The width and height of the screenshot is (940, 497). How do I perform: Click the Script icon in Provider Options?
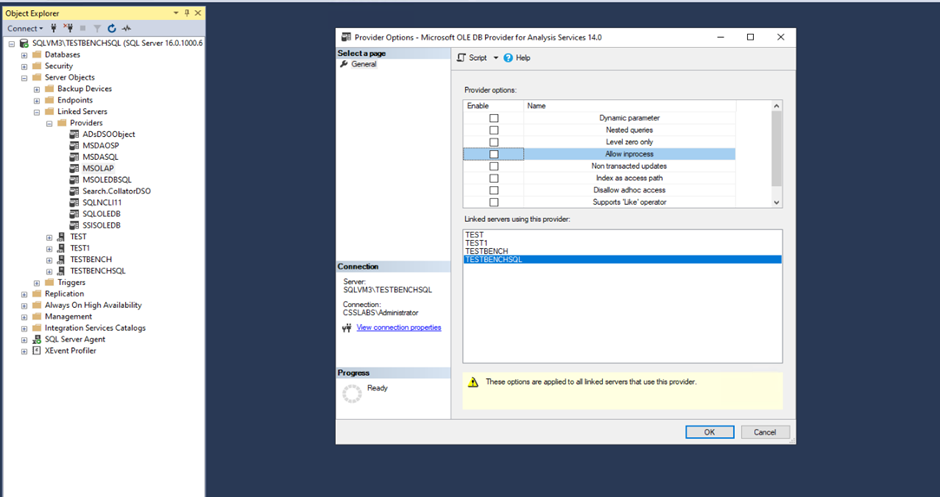[x=461, y=58]
